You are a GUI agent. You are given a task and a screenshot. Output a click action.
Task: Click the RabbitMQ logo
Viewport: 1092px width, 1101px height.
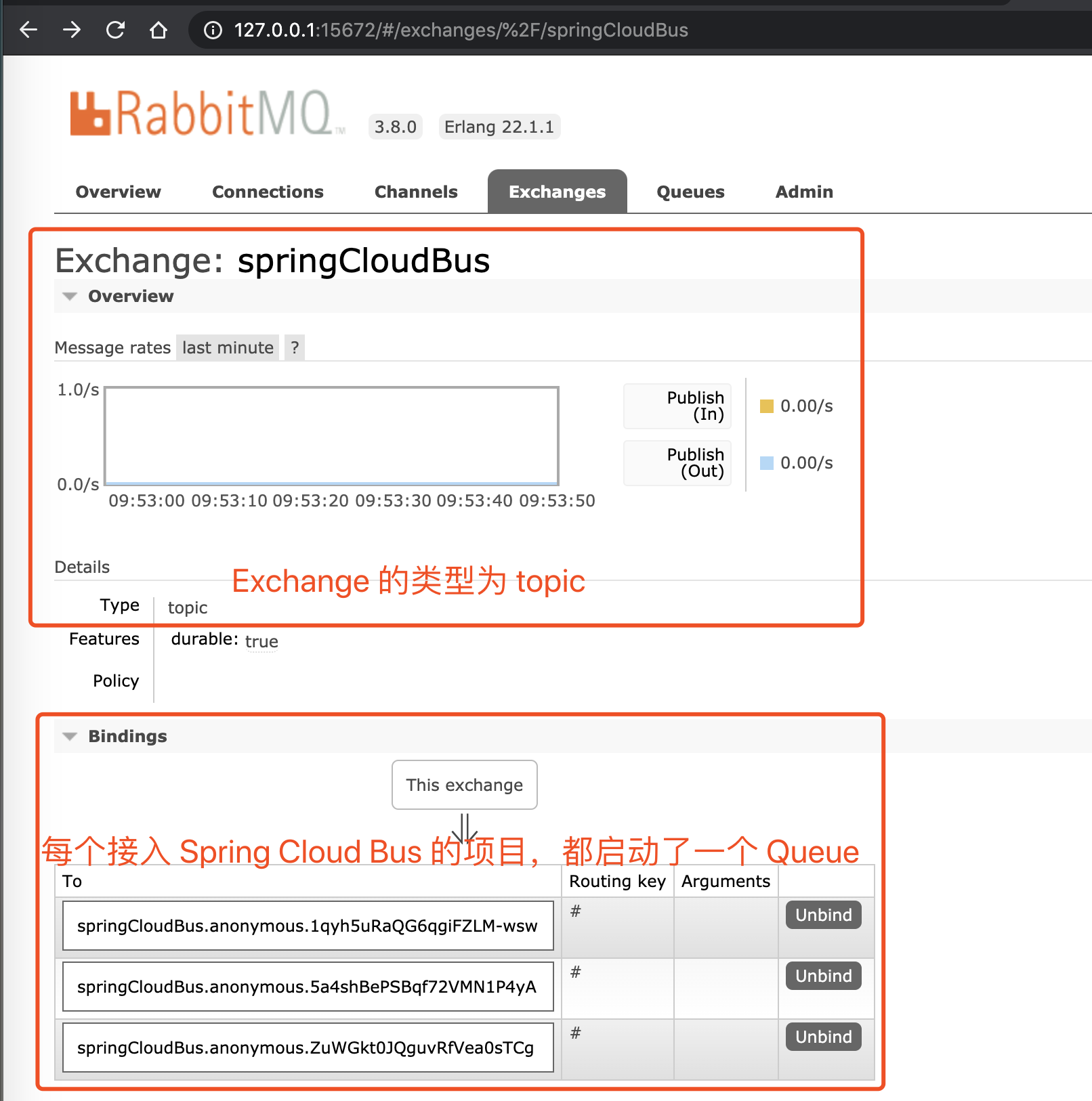coord(207,113)
